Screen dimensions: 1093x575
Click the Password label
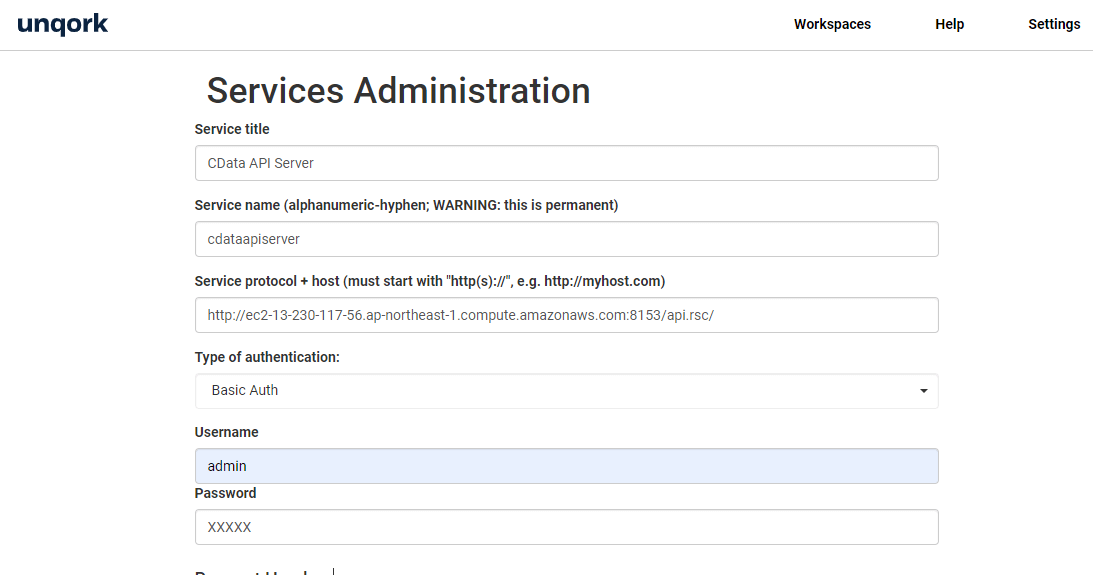(225, 493)
